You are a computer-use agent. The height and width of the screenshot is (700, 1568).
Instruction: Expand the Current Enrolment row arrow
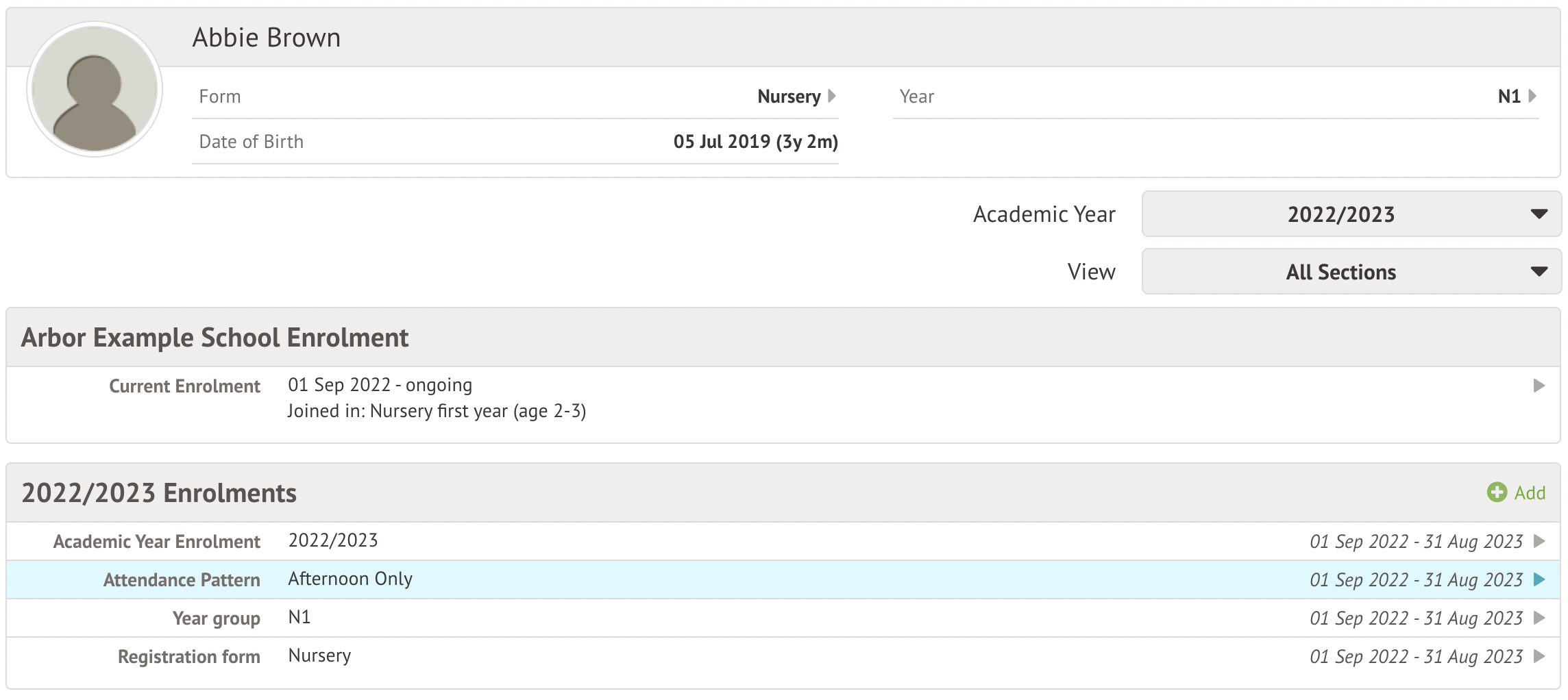tap(1539, 386)
